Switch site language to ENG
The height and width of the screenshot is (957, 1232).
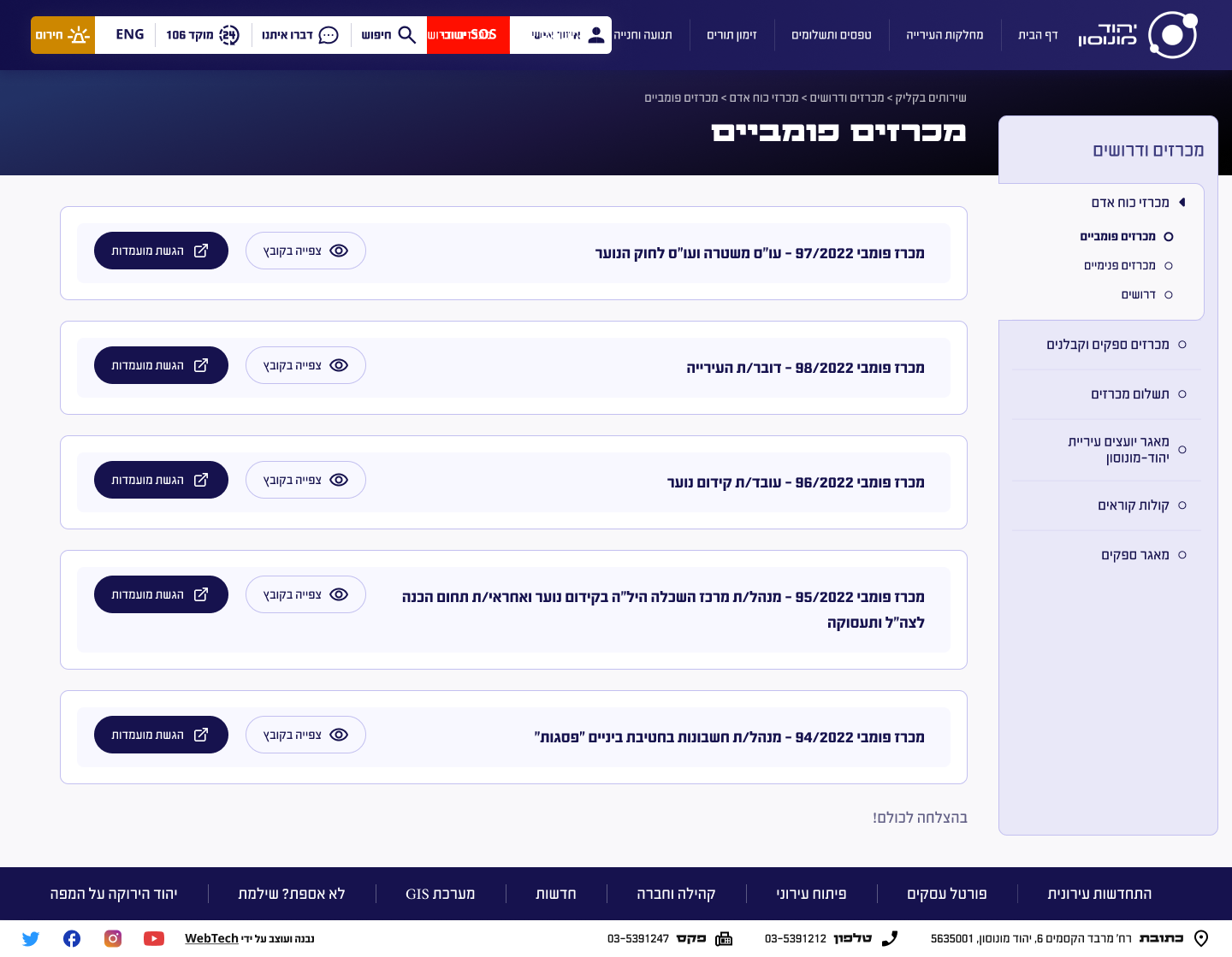(x=130, y=35)
